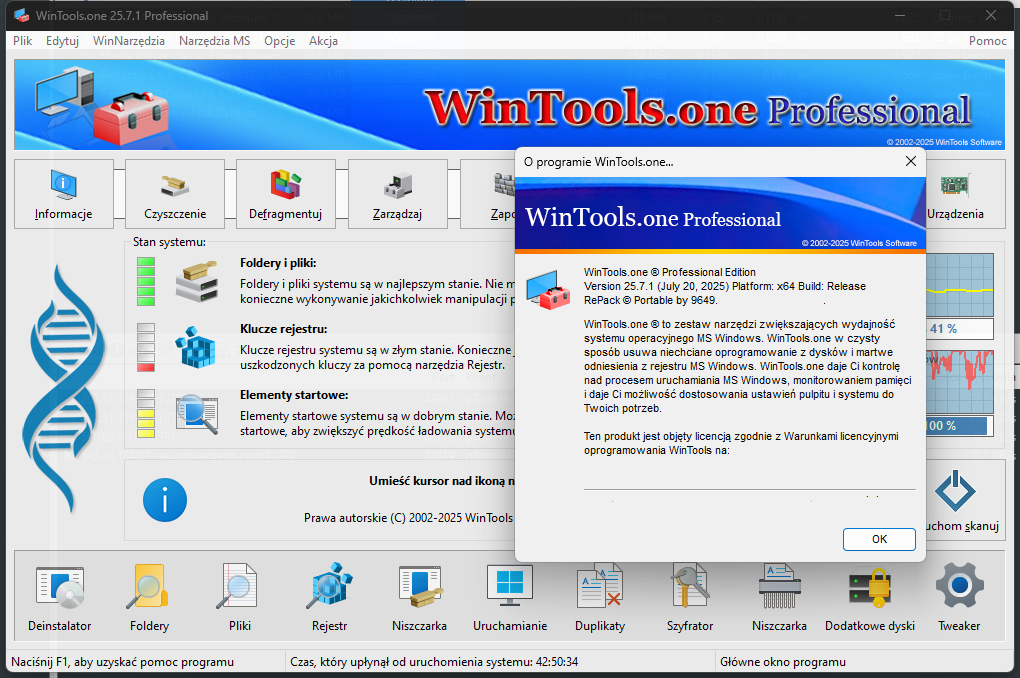Image resolution: width=1020 pixels, height=678 pixels.
Task: Close the O programie WinTools.one dialog
Action: click(x=911, y=161)
